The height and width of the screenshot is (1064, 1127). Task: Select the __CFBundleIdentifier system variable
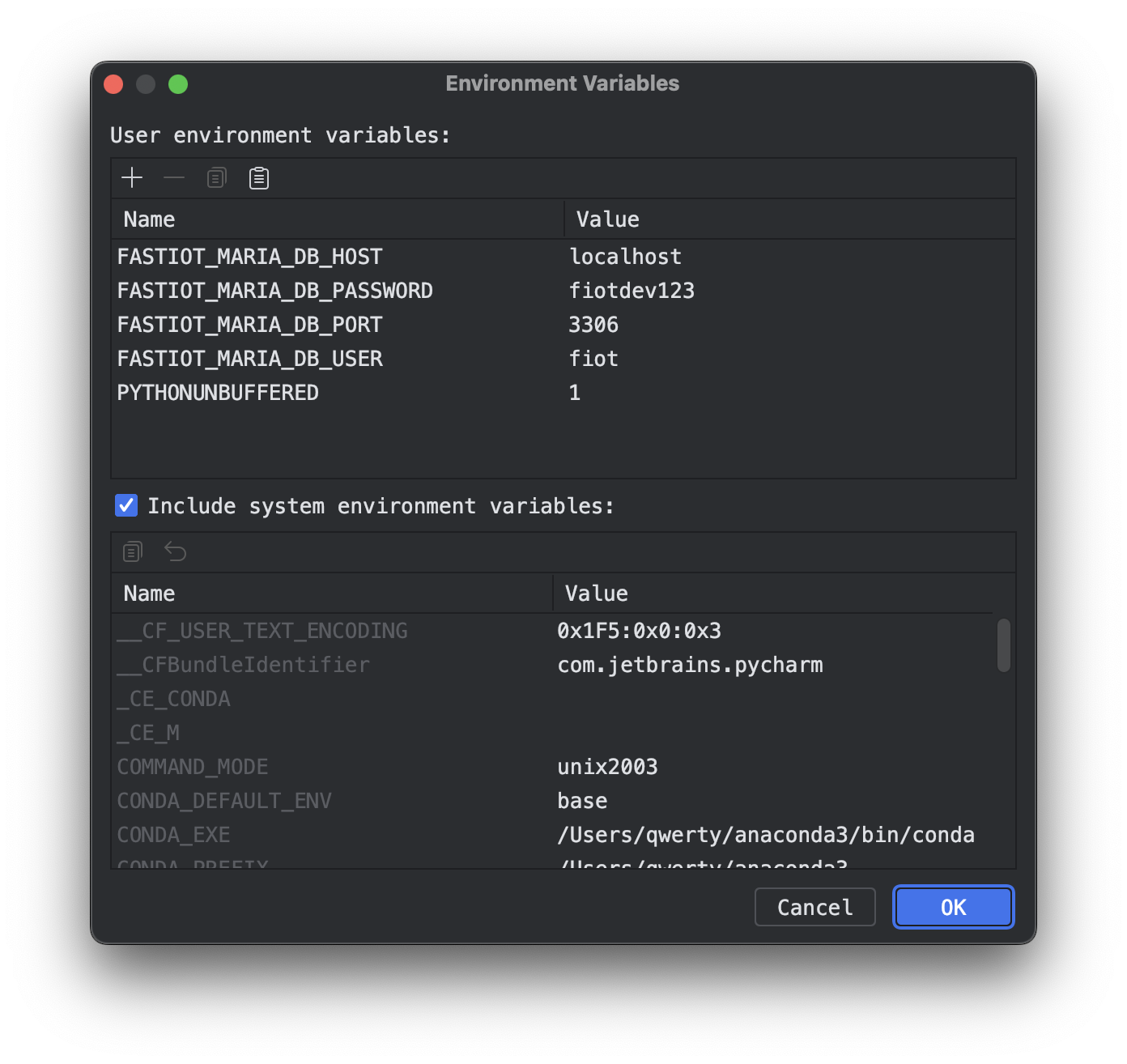pyautogui.click(x=243, y=665)
